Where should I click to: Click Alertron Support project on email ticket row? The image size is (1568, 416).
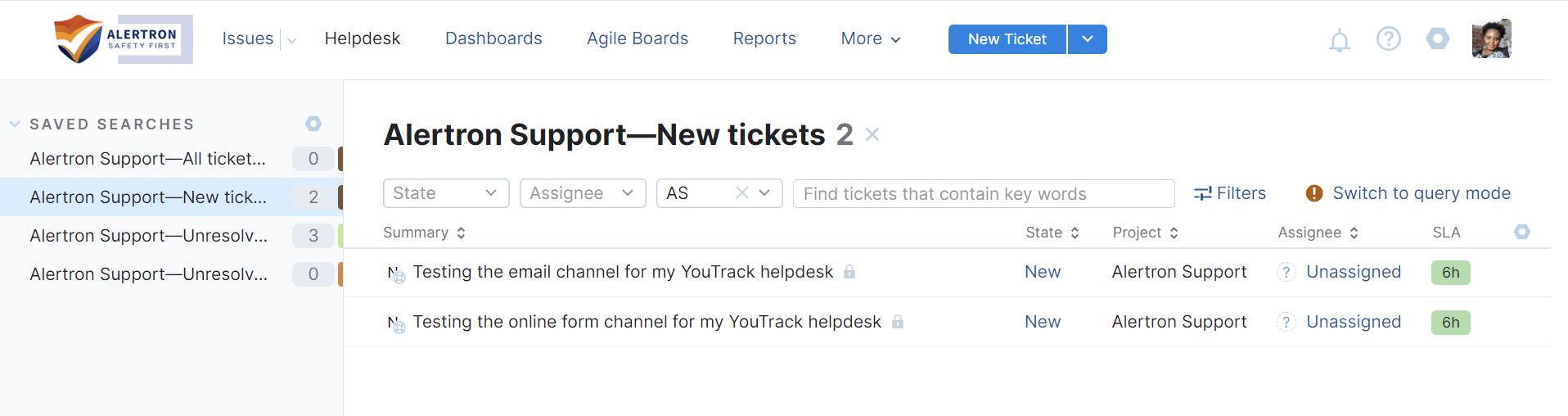coord(1179,272)
